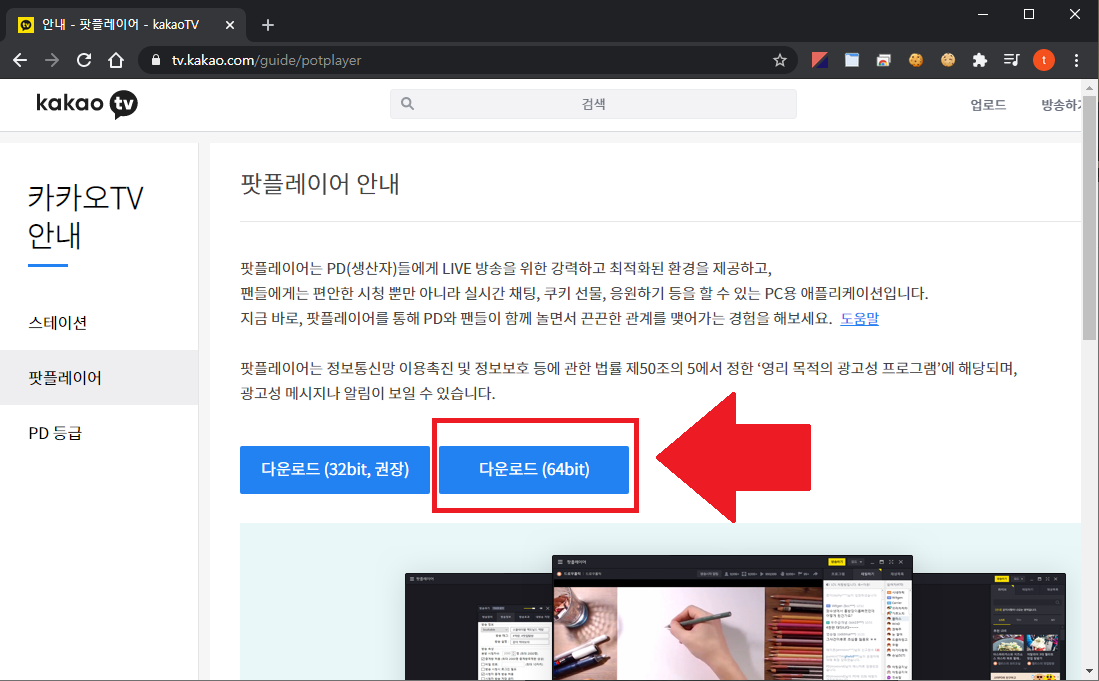Click the 카카오TV 안내 sidebar heading
The width and height of the screenshot is (1099, 681).
coord(85,216)
